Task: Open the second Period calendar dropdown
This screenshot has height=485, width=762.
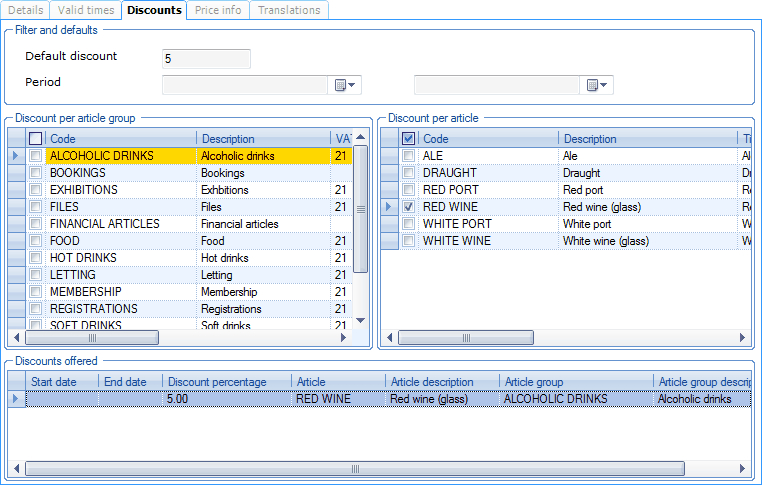Action: [598, 86]
